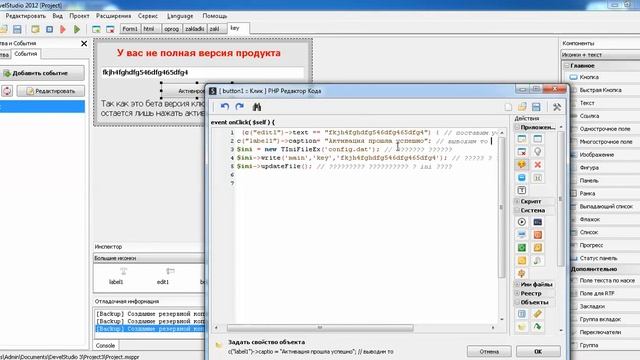Viewport: 640px width, 360px height.
Task: Click the red play debug toolbar icon
Action: click(62, 29)
